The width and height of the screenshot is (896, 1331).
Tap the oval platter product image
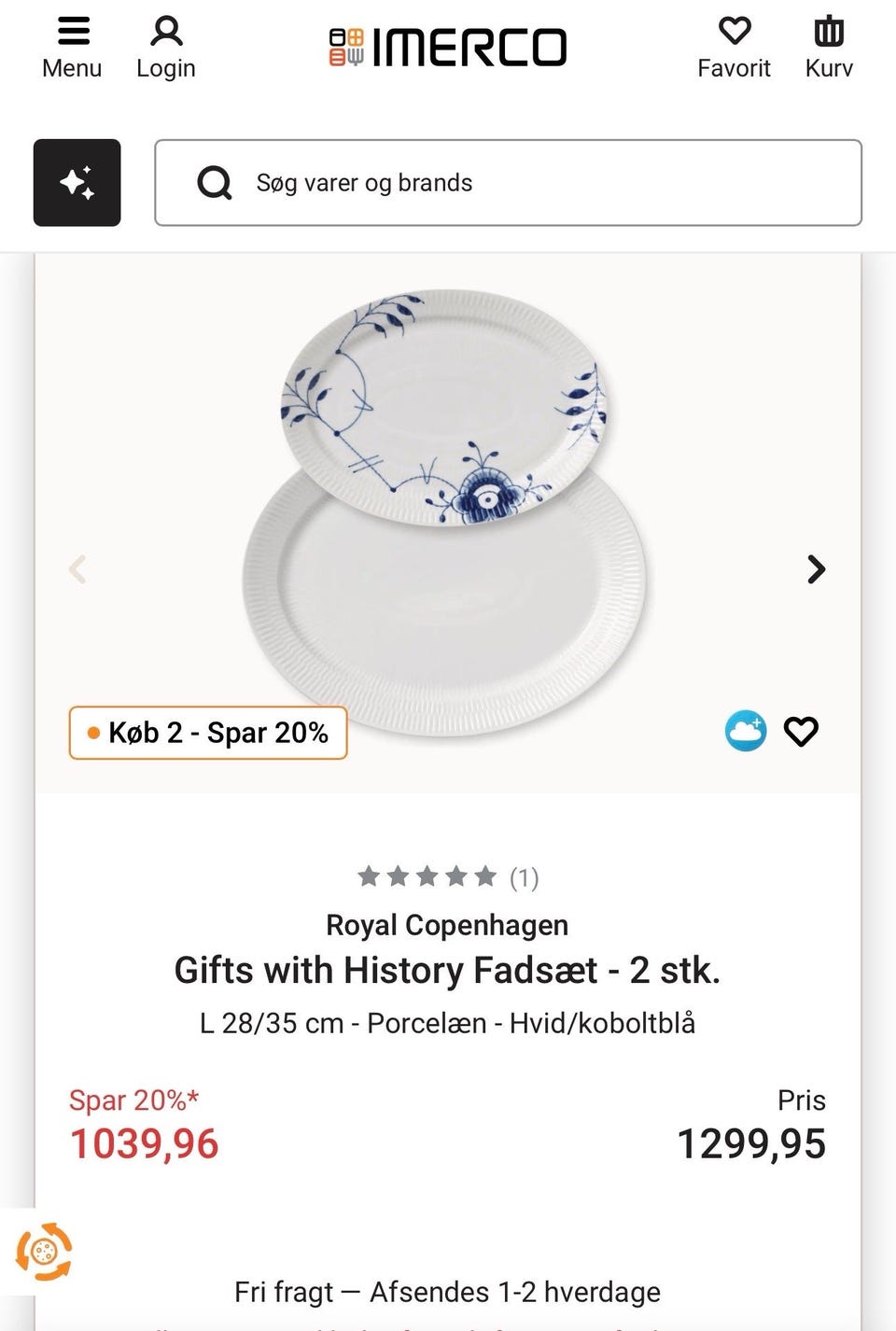tap(446, 513)
